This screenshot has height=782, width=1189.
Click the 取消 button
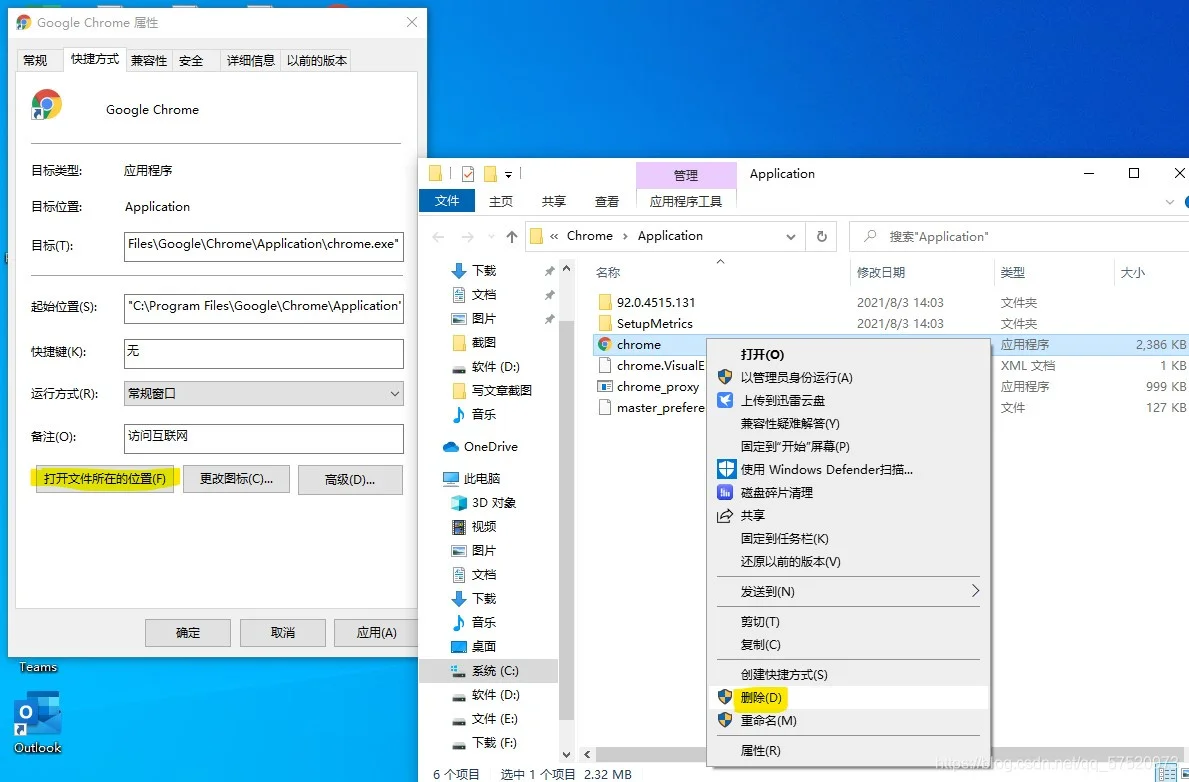tap(283, 633)
